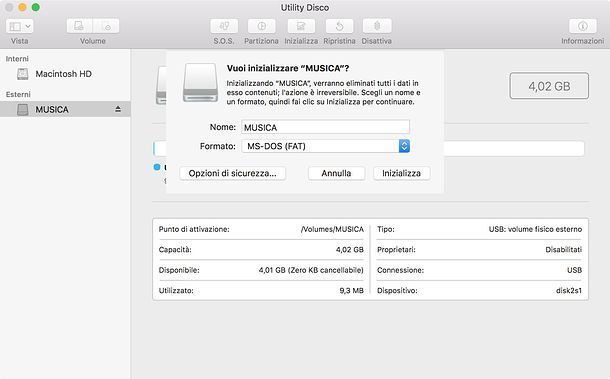Viewport: 610px width, 379px height.
Task: Select the Dispositivo disk2s1 value
Action: pyautogui.click(x=569, y=291)
